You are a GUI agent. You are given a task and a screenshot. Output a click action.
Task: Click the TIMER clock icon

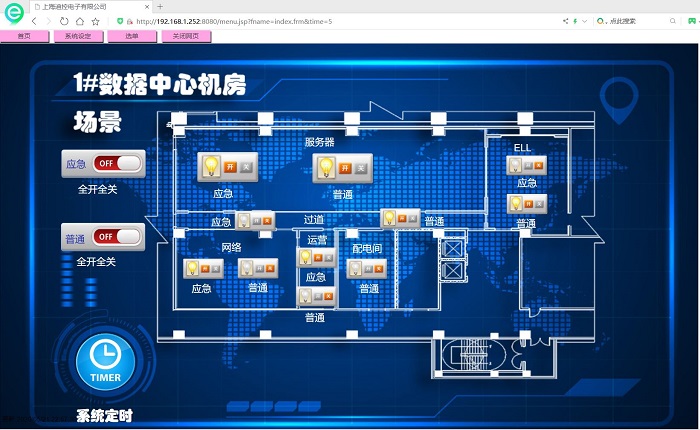click(105, 359)
